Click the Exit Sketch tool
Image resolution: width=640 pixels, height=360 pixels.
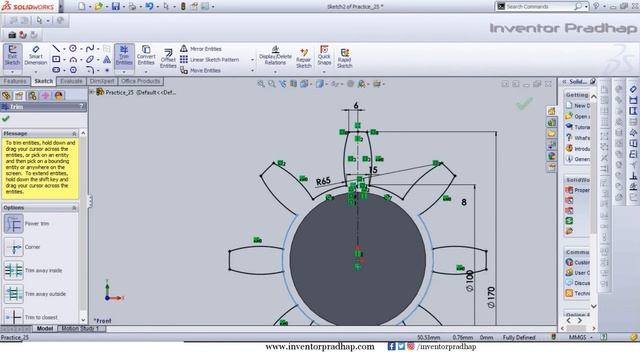[x=12, y=56]
